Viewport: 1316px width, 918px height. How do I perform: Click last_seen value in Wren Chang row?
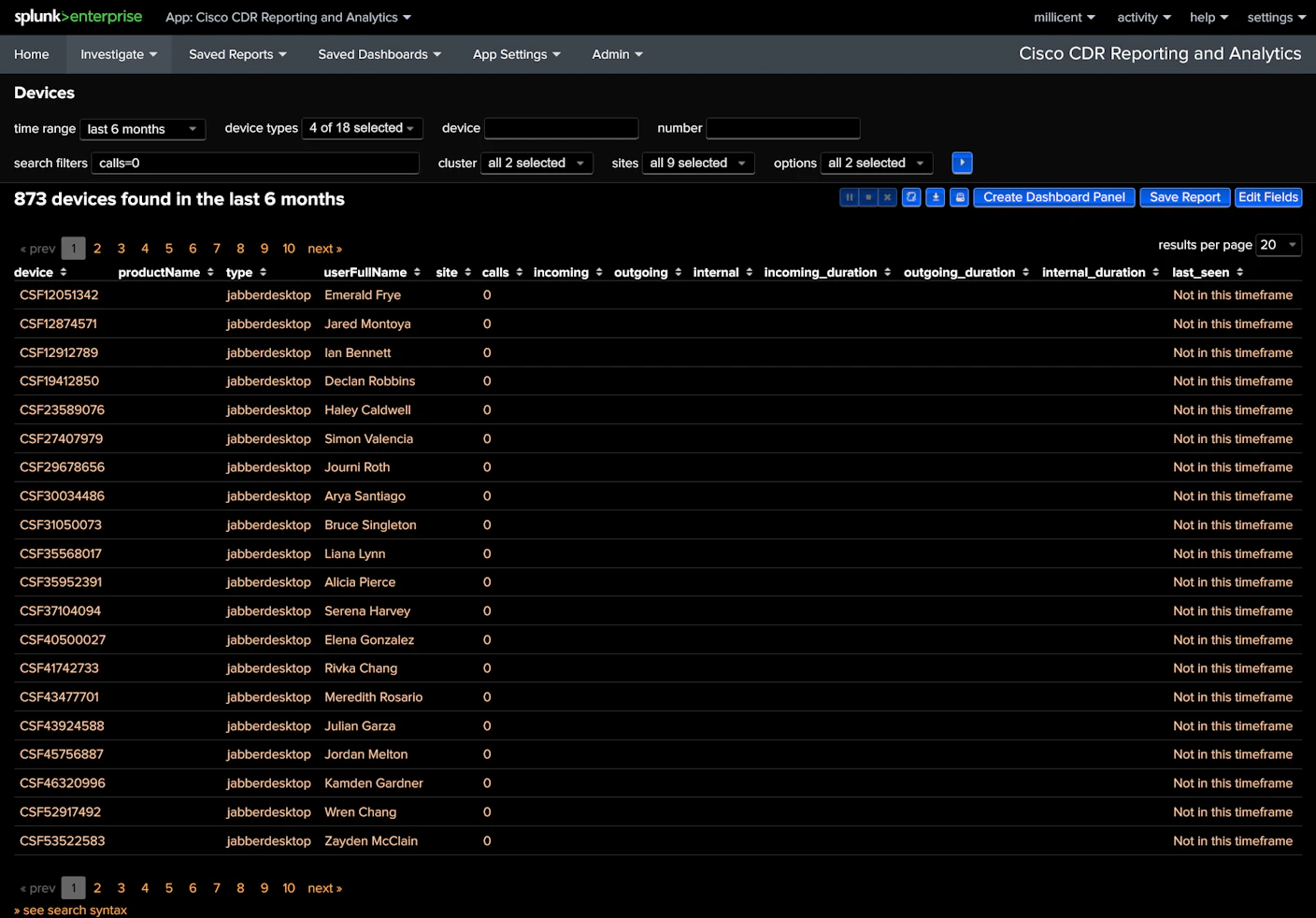(x=1233, y=811)
